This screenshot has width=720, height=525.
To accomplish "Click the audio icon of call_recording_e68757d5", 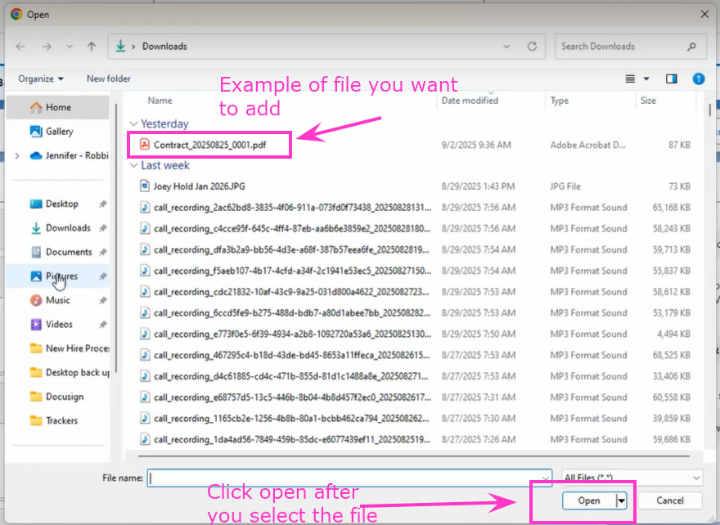I will [145, 397].
